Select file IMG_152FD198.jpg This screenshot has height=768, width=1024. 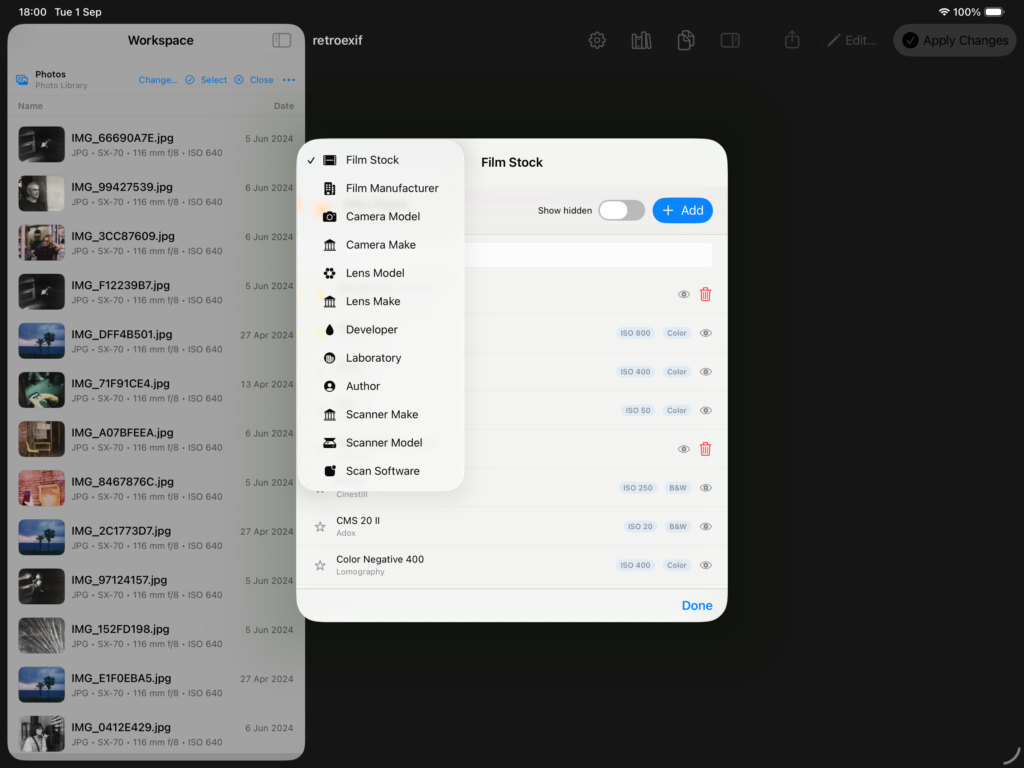[x=156, y=635]
